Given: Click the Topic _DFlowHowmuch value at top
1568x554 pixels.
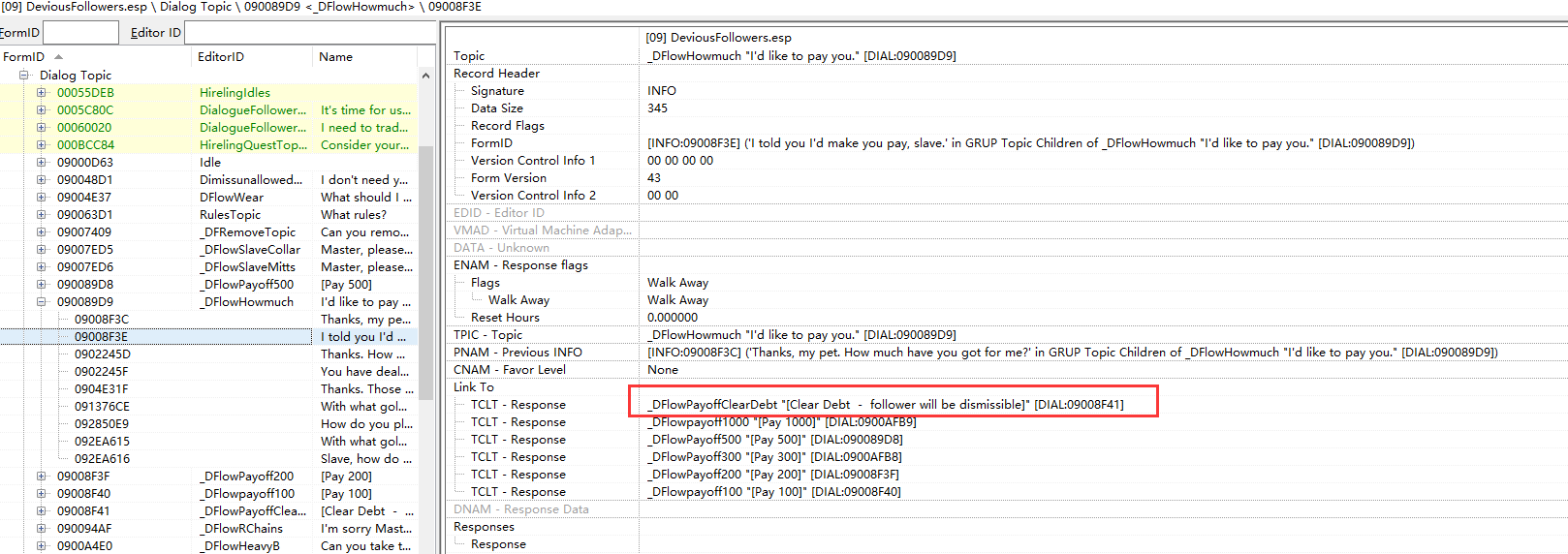Looking at the screenshot, I should click(x=801, y=55).
